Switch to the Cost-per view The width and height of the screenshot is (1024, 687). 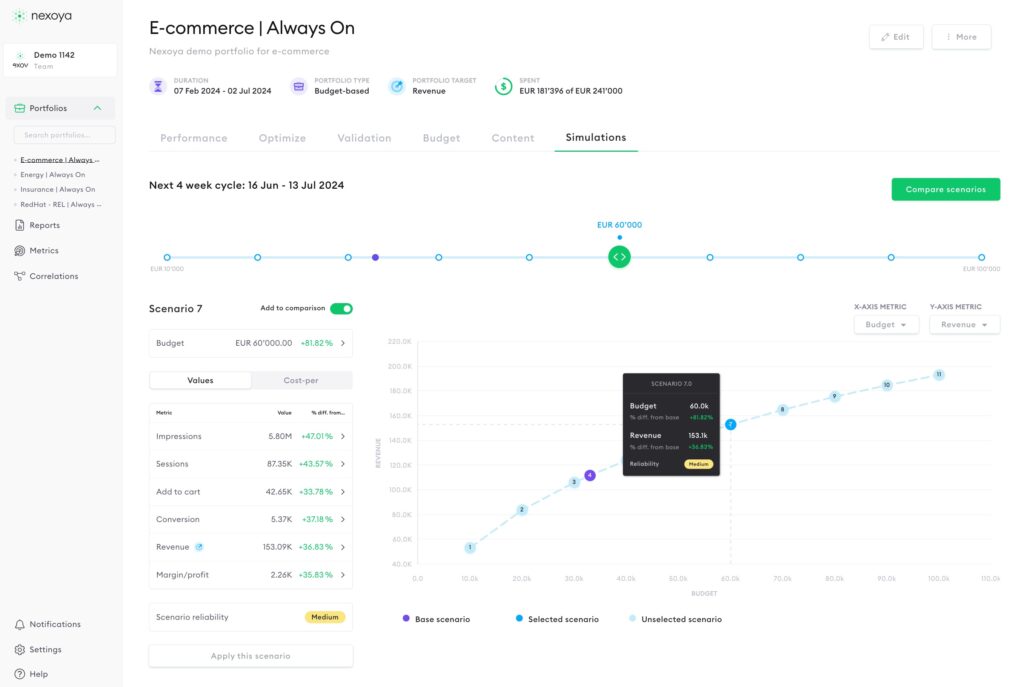[301, 380]
